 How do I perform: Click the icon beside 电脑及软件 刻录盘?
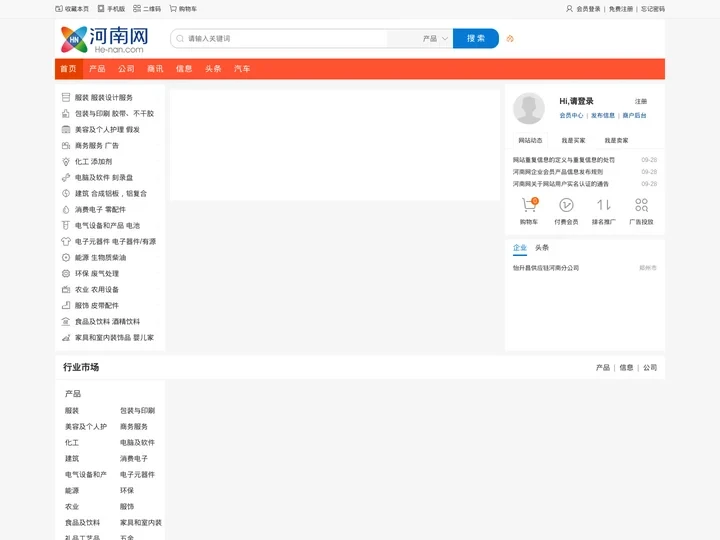(x=66, y=177)
